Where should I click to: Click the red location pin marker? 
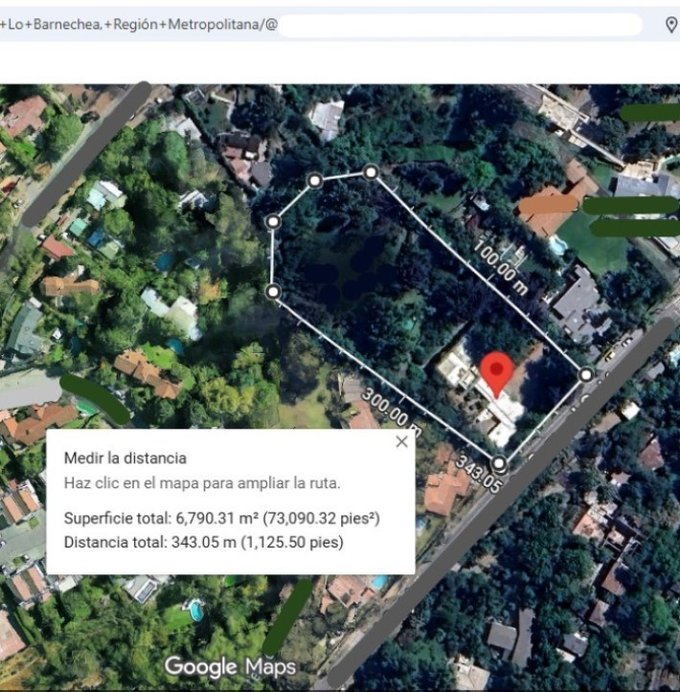496,373
